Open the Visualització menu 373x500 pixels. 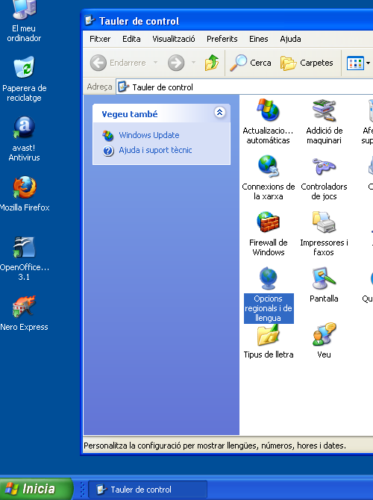(x=174, y=39)
